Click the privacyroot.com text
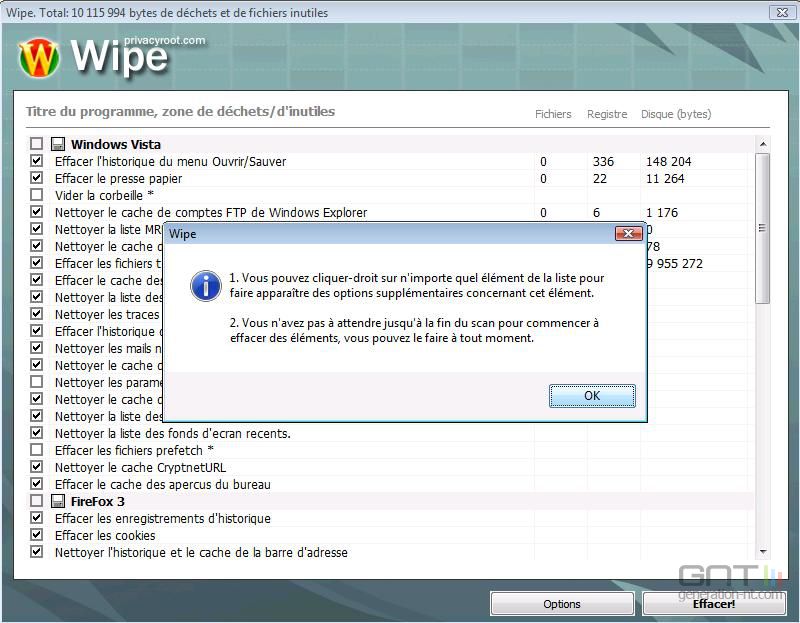Image resolution: width=800 pixels, height=623 pixels. pyautogui.click(x=164, y=40)
